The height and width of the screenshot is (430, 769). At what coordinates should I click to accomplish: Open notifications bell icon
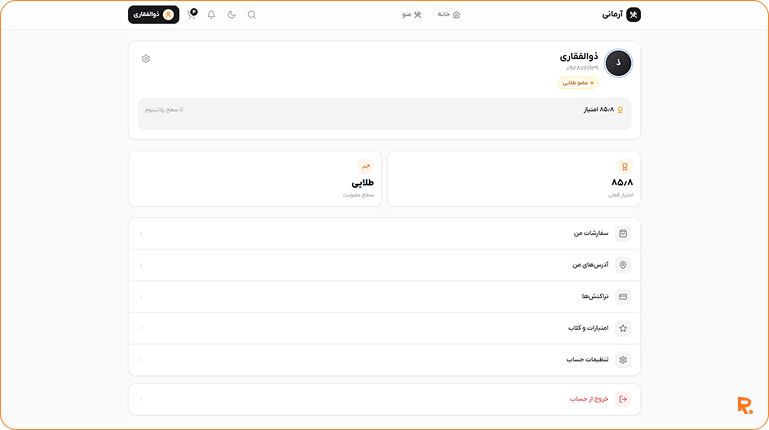click(211, 15)
